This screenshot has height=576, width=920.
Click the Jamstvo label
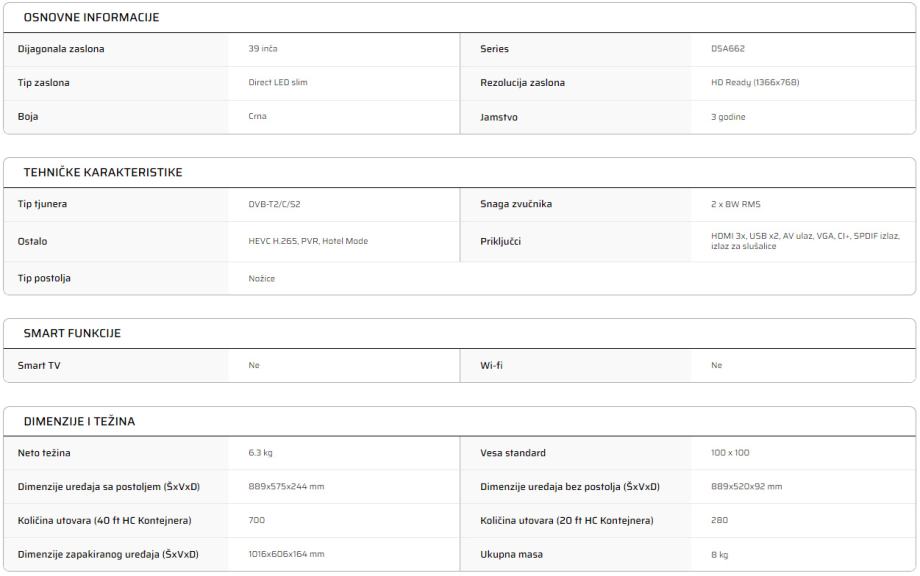[499, 117]
